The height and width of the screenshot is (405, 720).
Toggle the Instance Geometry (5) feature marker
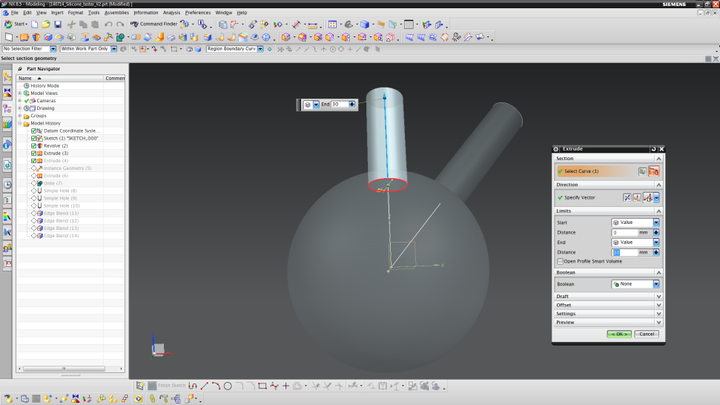click(x=34, y=169)
